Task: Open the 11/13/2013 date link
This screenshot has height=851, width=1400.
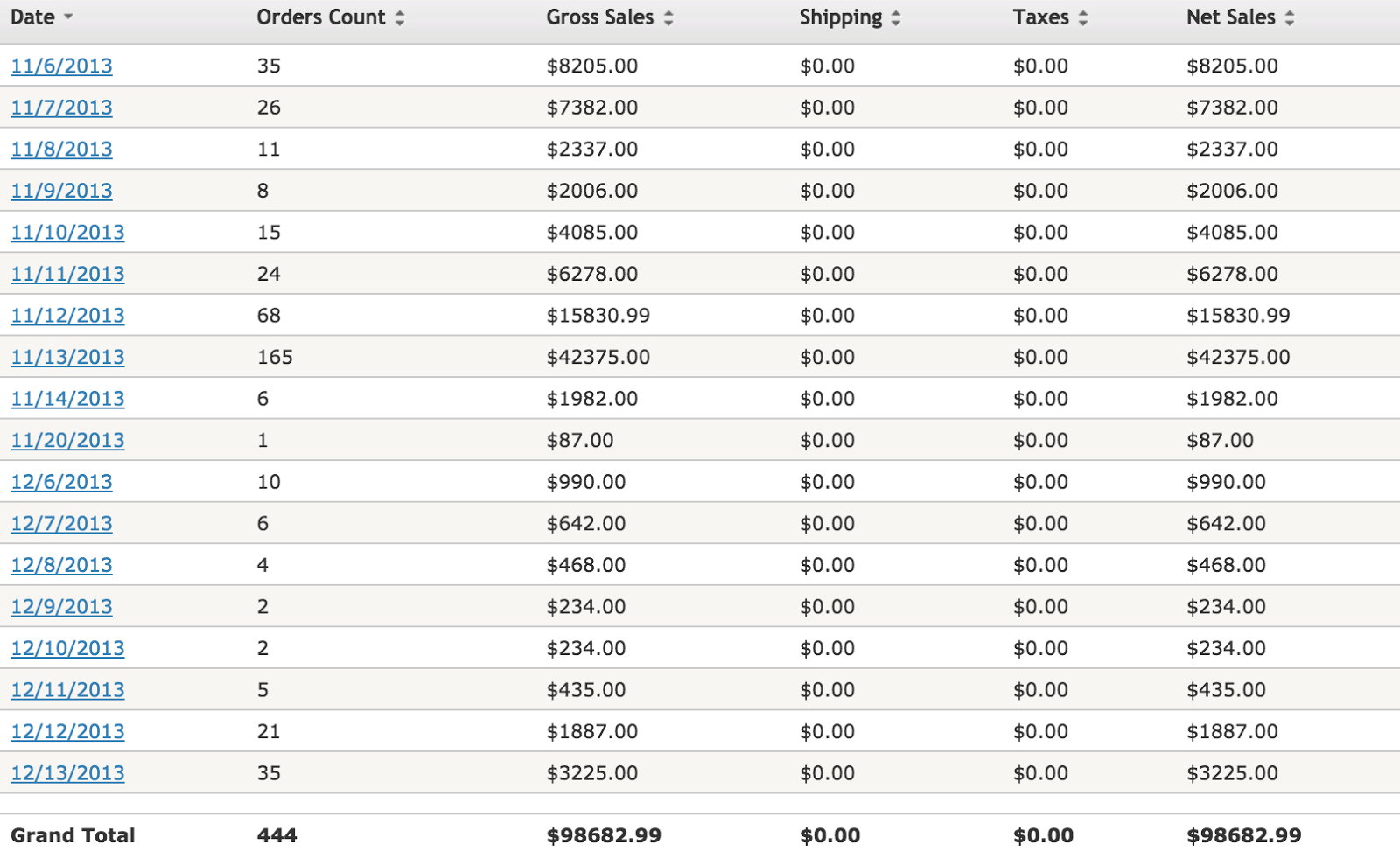Action: (67, 357)
